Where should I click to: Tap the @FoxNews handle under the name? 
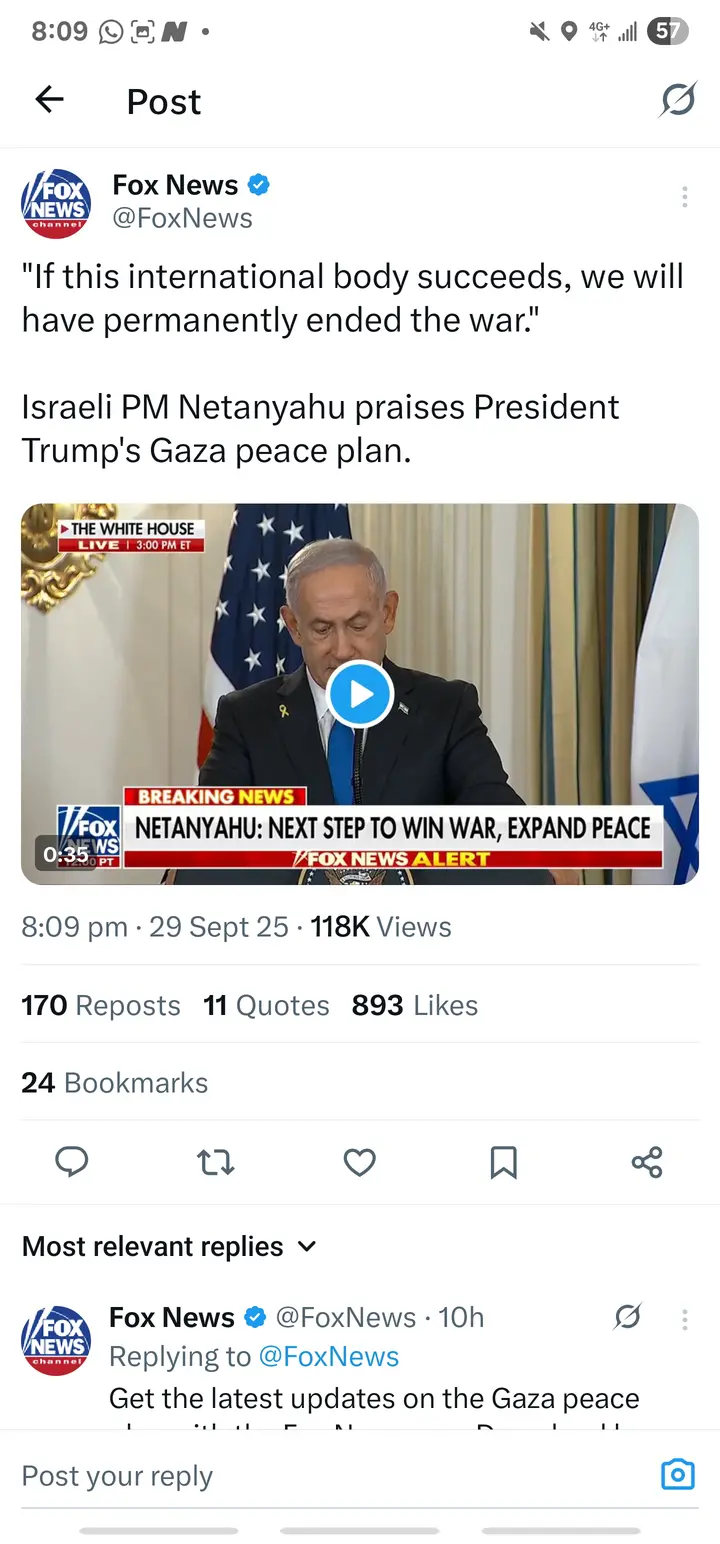[x=182, y=218]
